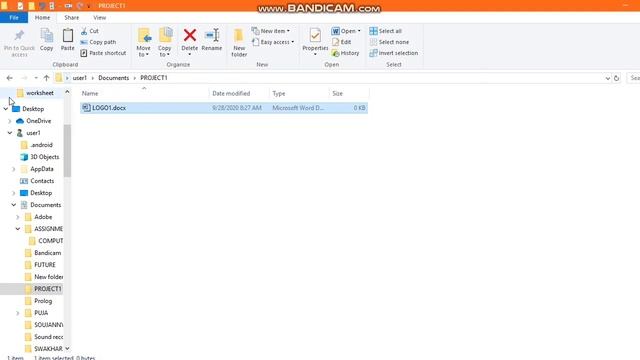Open file Properties

point(315,42)
